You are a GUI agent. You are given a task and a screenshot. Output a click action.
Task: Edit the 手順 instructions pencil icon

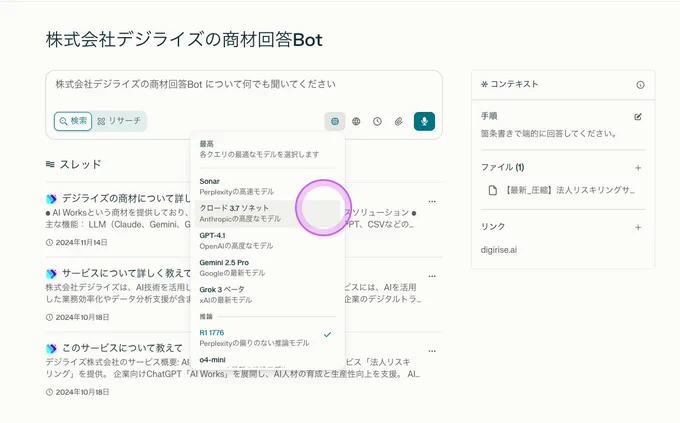[x=638, y=117]
